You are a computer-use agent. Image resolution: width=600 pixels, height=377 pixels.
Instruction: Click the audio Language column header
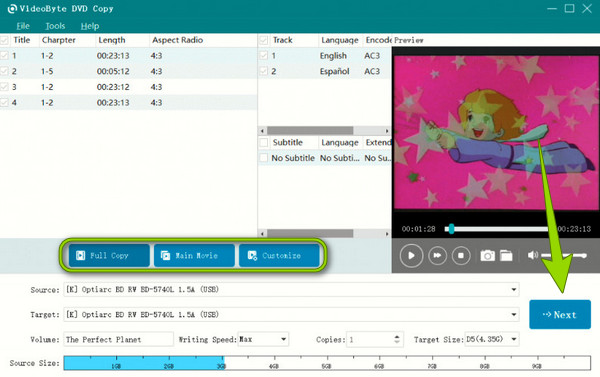(x=340, y=40)
